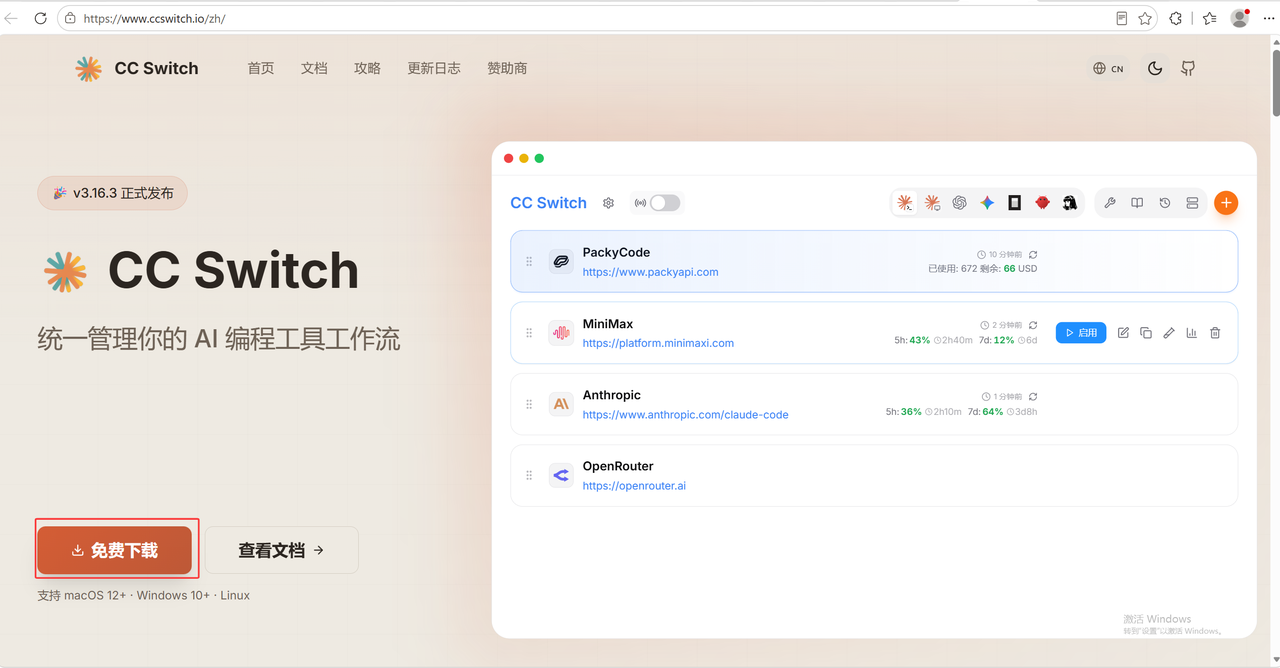The height and width of the screenshot is (668, 1280).
Task: Click the OpenRouter drag handle
Action: pos(529,475)
